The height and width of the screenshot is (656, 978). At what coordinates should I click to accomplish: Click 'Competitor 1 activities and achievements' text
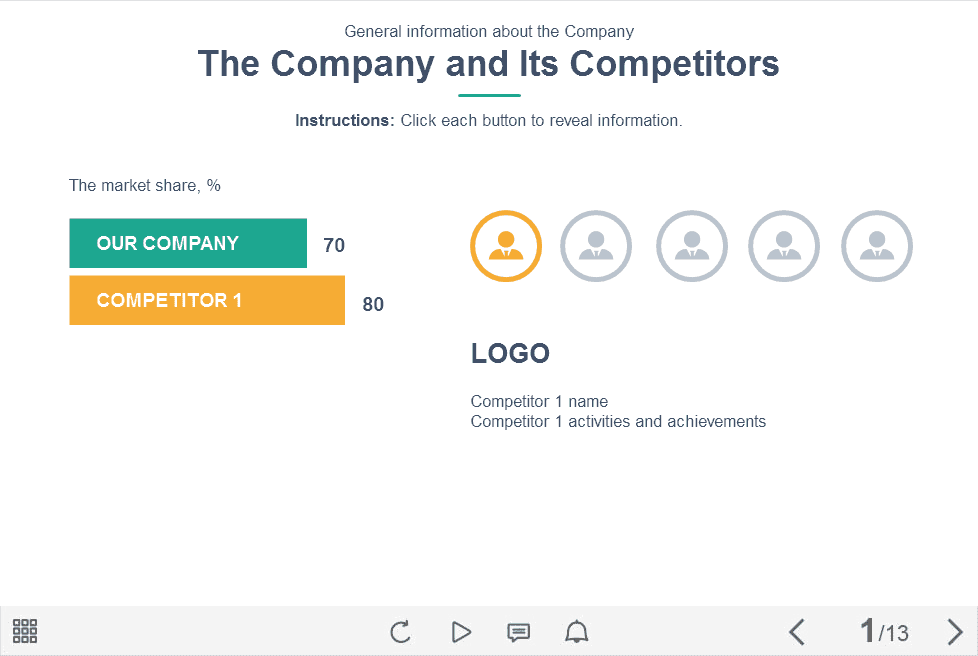click(x=618, y=422)
